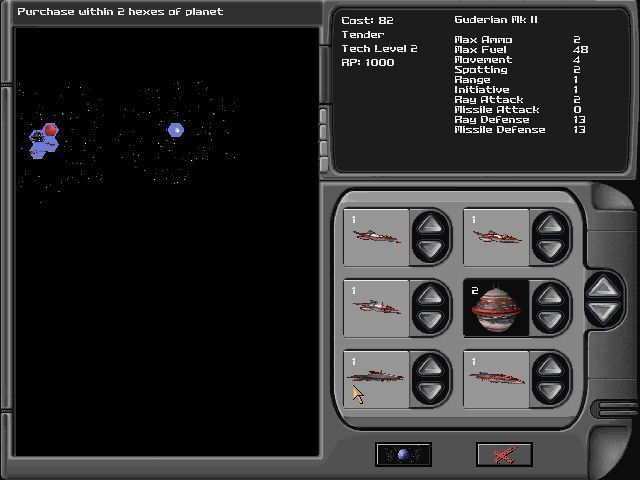Click the "Missile Defense" stat label

pyautogui.click(x=500, y=129)
